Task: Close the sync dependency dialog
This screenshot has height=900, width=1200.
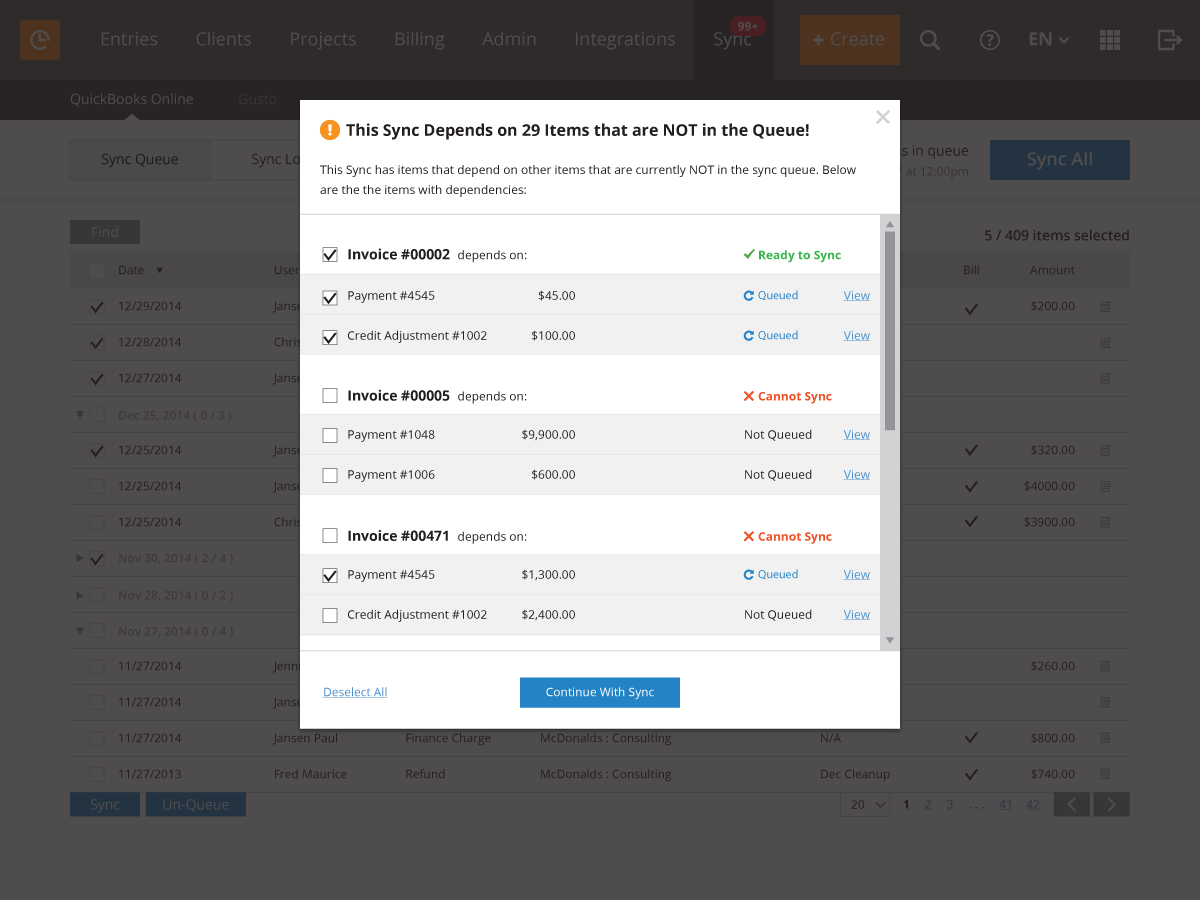Action: [882, 117]
